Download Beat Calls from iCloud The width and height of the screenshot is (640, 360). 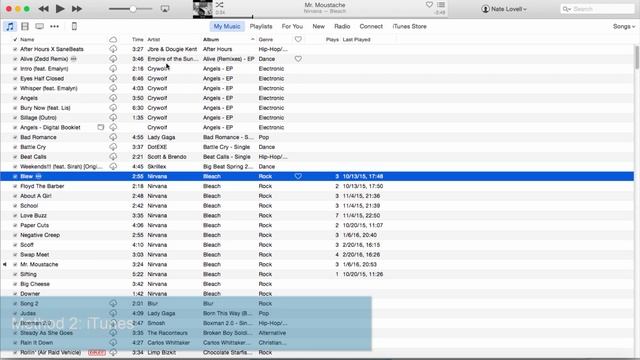(113, 157)
